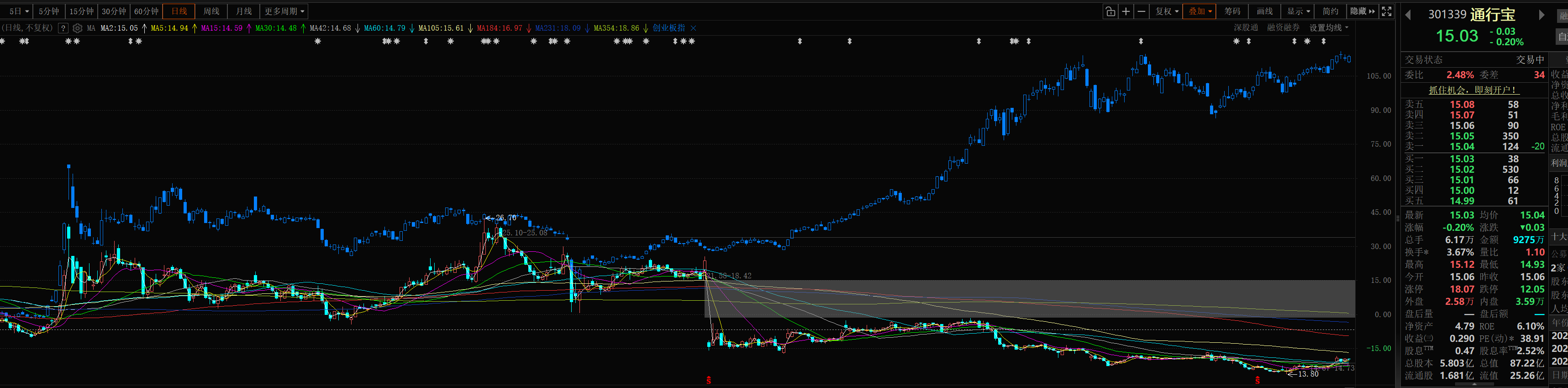Select 买三 bid price 15.01
Image resolution: width=1568 pixels, height=388 pixels.
(1462, 180)
